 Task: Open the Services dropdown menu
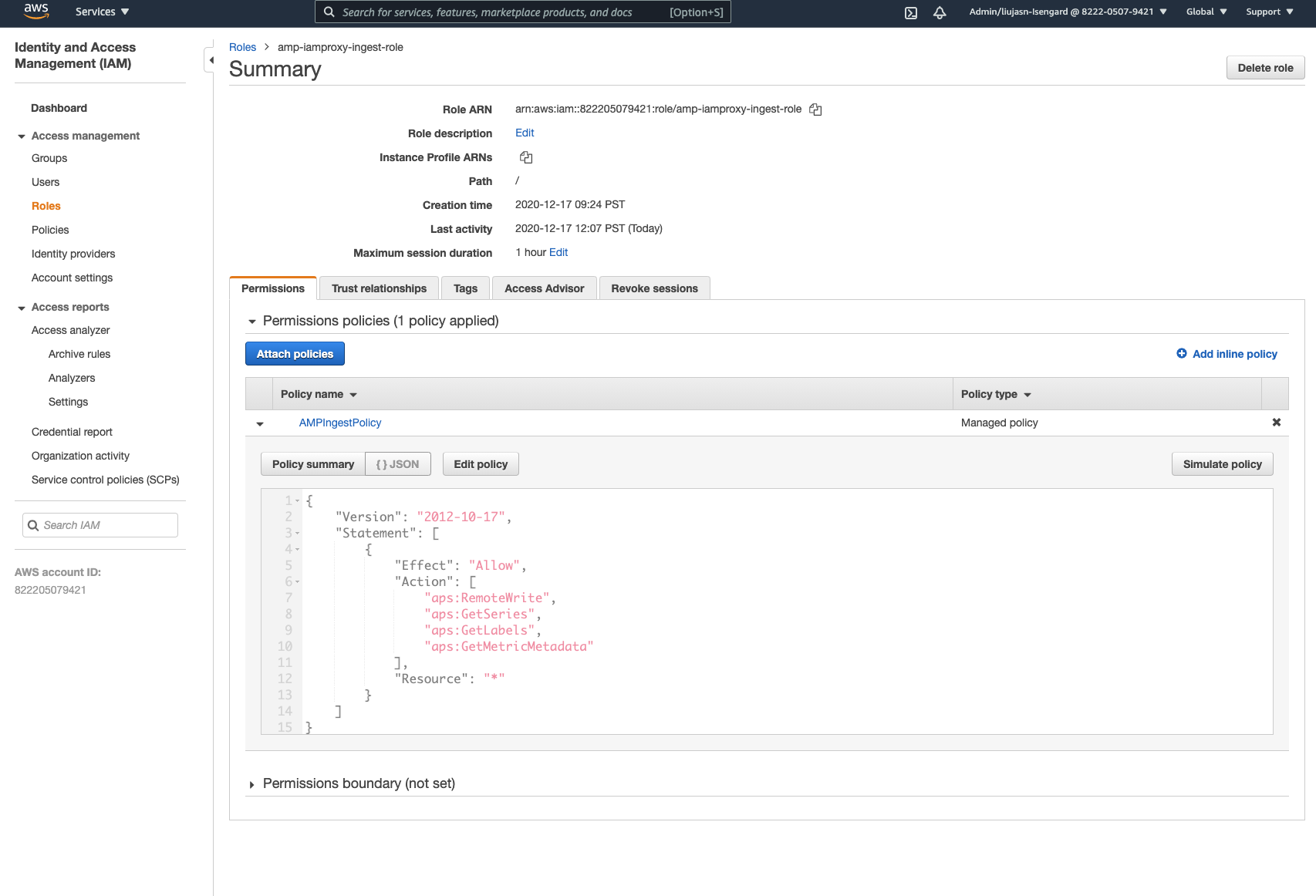102,12
